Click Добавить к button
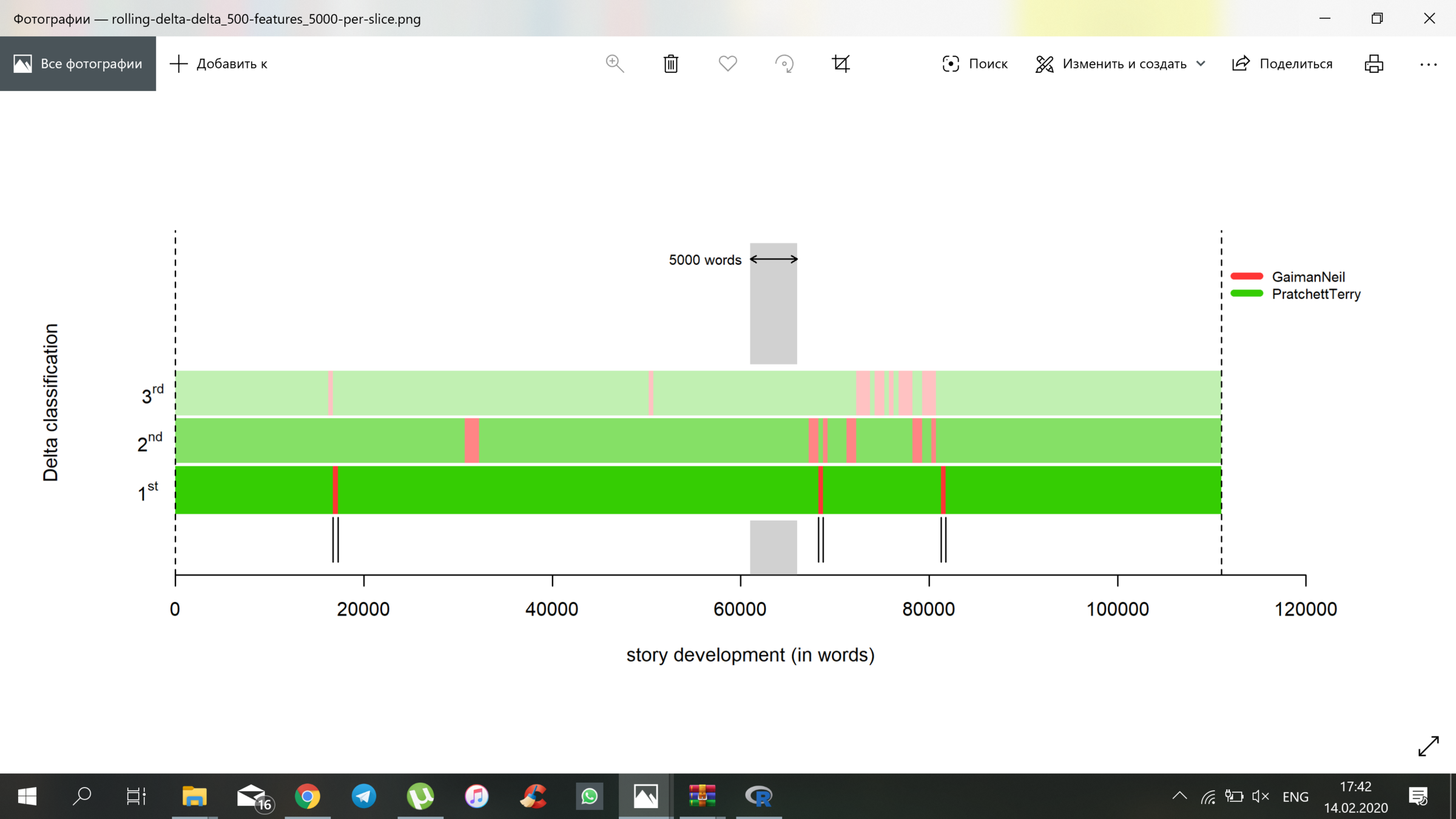The width and height of the screenshot is (1456, 819). (219, 64)
